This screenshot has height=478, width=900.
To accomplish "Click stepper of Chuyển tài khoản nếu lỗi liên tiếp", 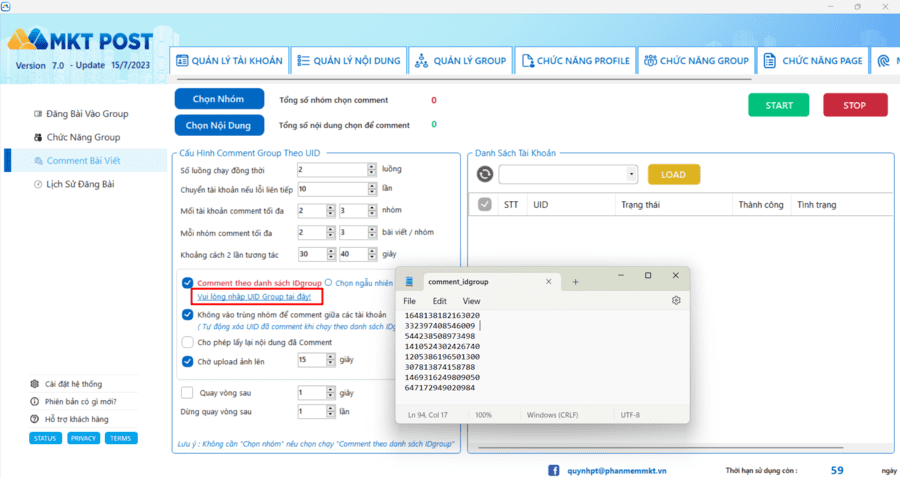I will (x=371, y=189).
